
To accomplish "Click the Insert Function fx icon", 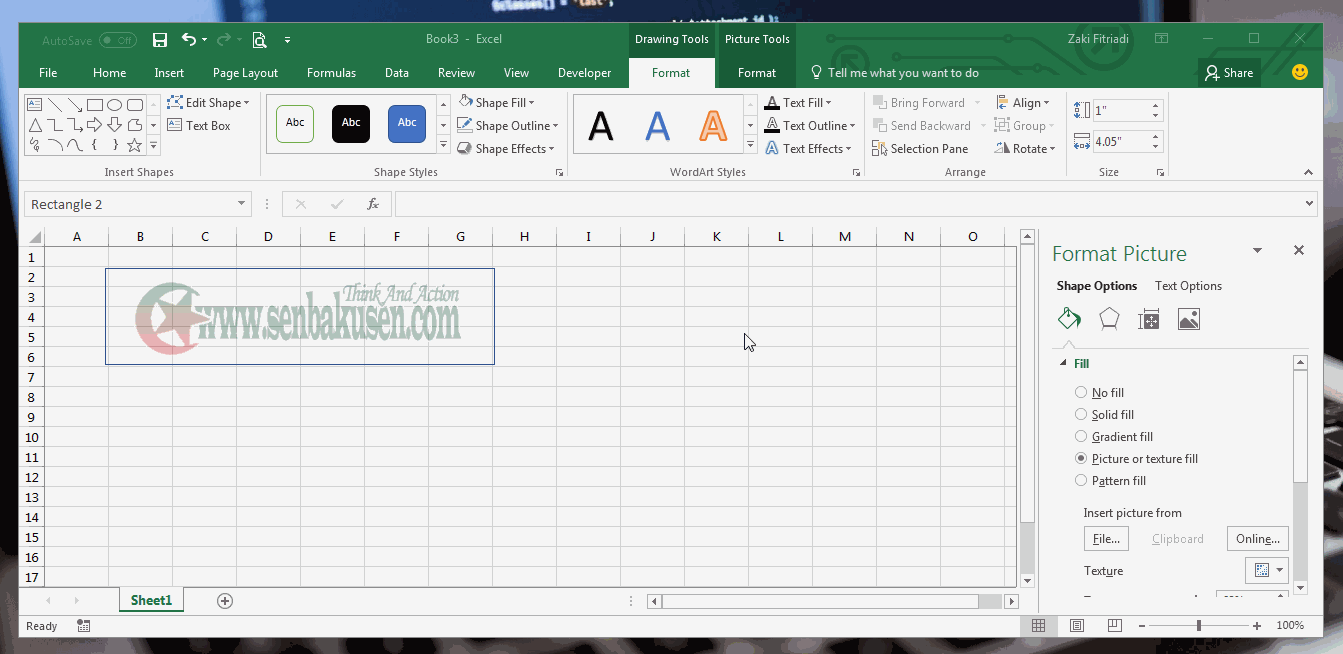I will (x=373, y=204).
